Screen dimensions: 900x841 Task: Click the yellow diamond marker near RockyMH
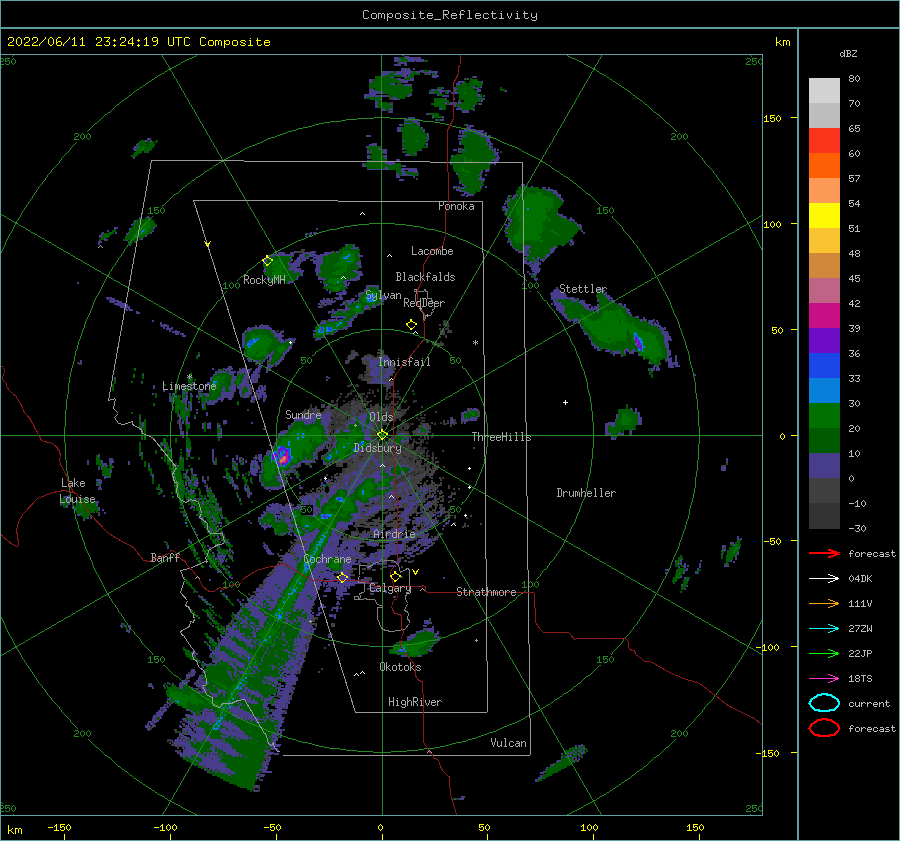coord(267,261)
